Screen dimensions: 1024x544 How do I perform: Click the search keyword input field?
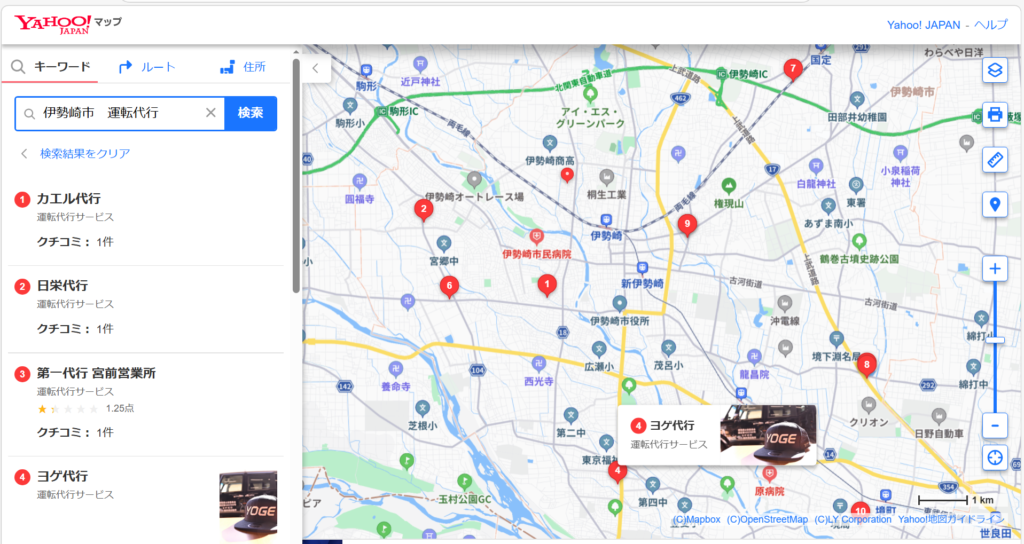[x=118, y=113]
